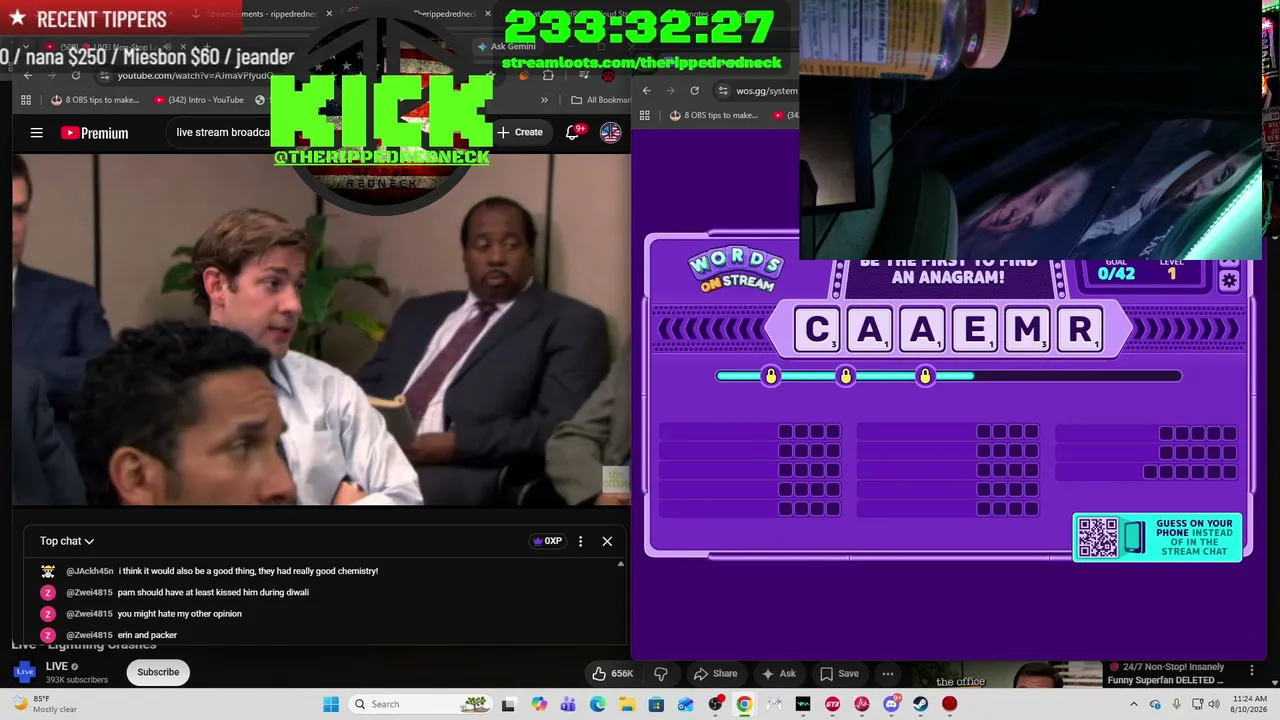
Task: Open Words on Stream settings gear
Action: coord(1229,281)
